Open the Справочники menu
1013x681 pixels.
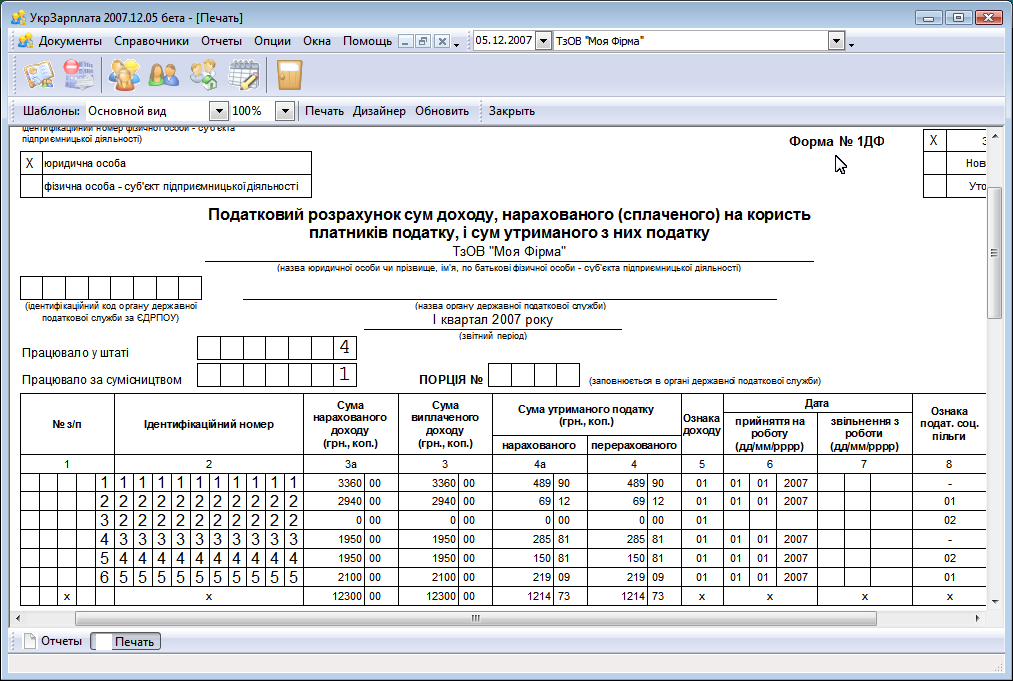point(151,41)
